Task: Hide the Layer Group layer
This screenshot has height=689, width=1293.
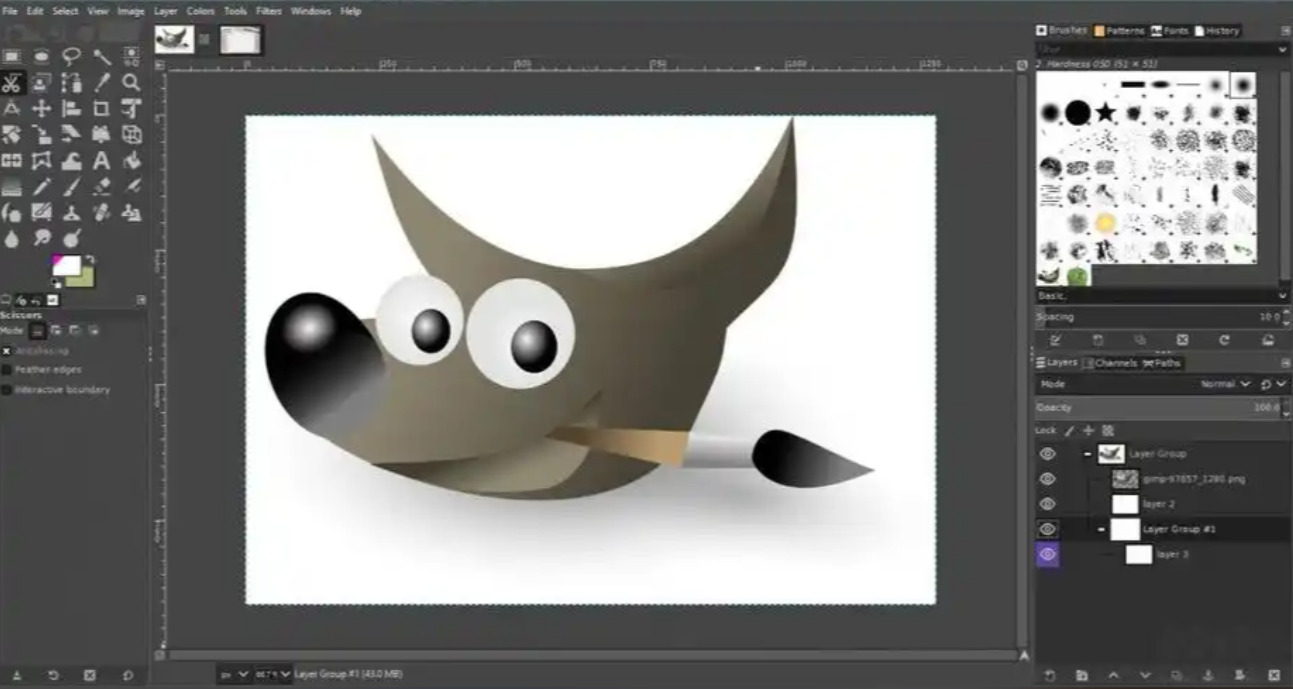Action: (1047, 454)
